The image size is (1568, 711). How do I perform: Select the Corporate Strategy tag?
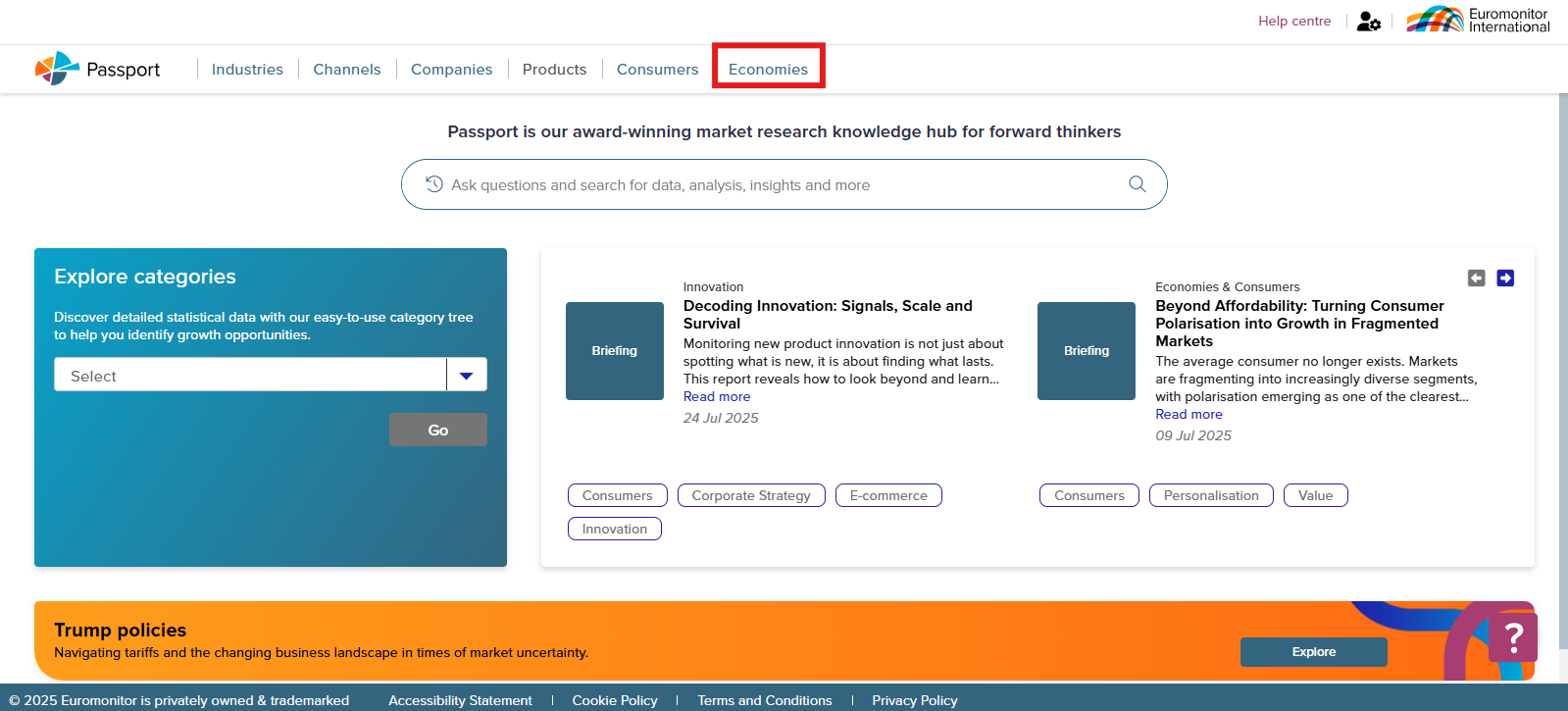coord(751,496)
